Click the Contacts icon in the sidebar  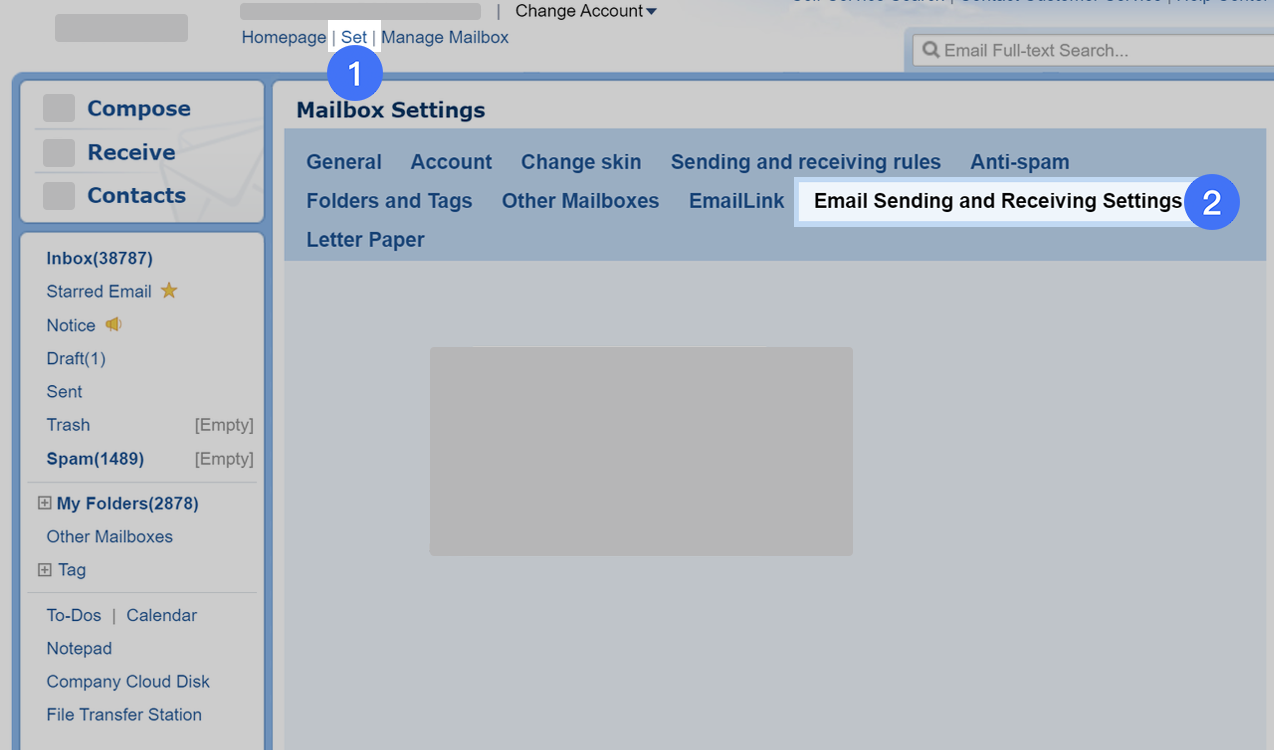[x=61, y=195]
